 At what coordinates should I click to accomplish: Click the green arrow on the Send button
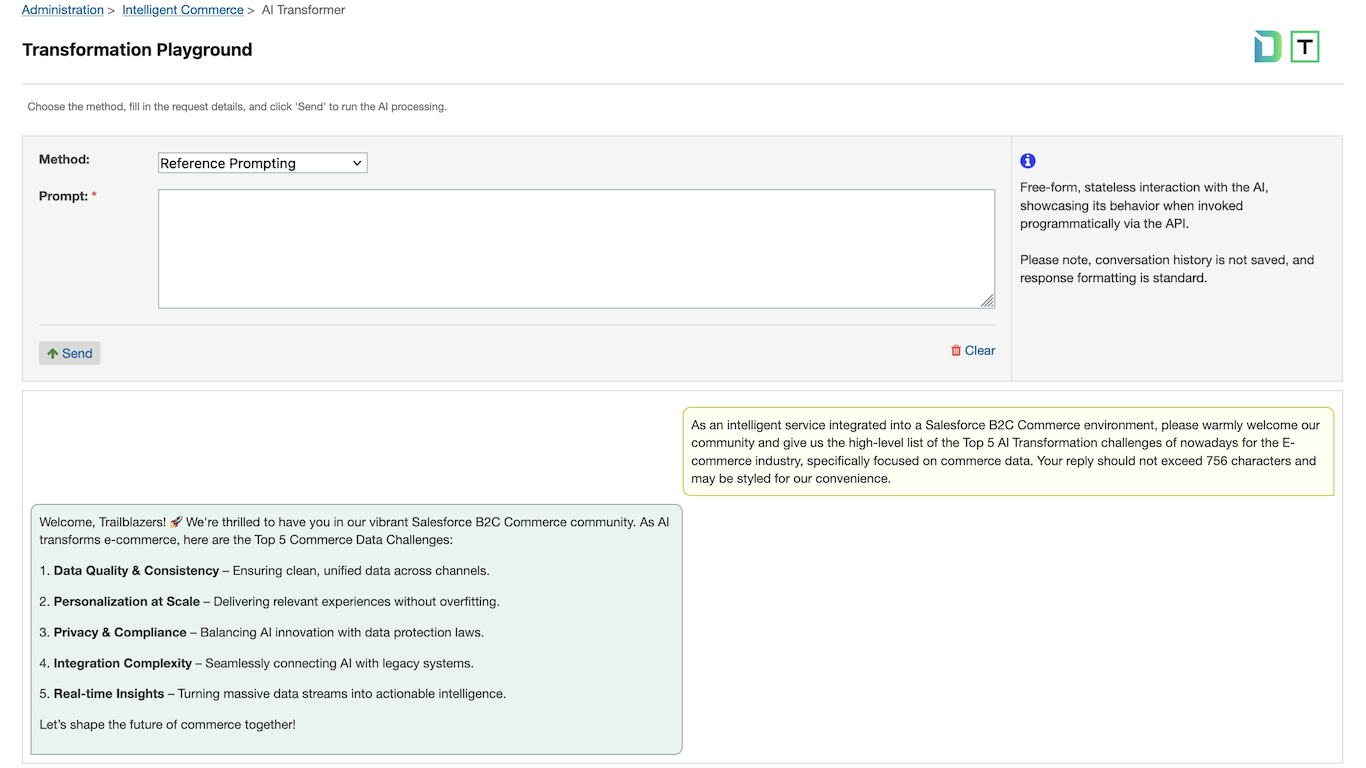[x=53, y=353]
